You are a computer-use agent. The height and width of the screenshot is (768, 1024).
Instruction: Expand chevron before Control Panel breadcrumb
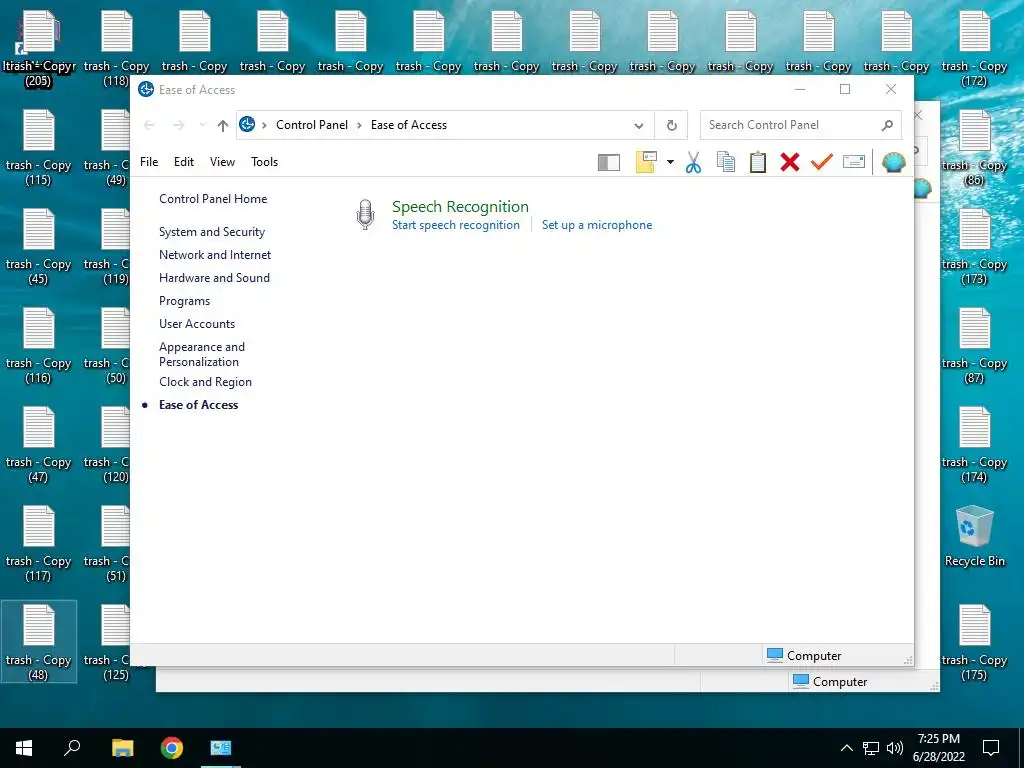tap(264, 125)
